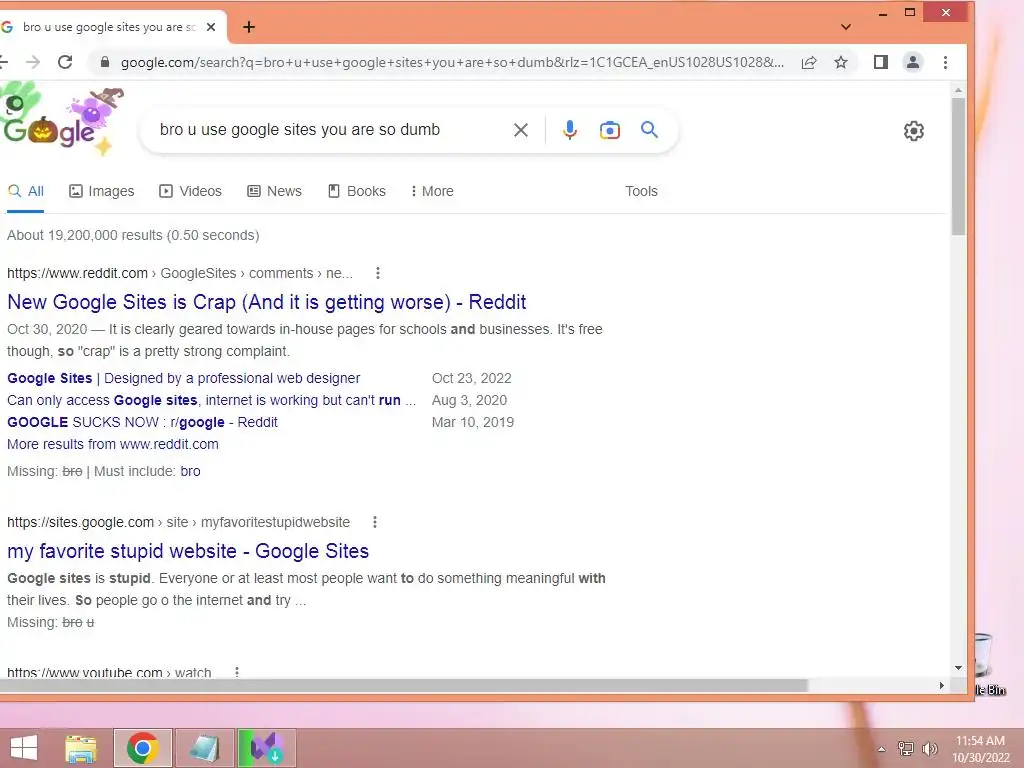Select the URL in address bar

point(452,62)
